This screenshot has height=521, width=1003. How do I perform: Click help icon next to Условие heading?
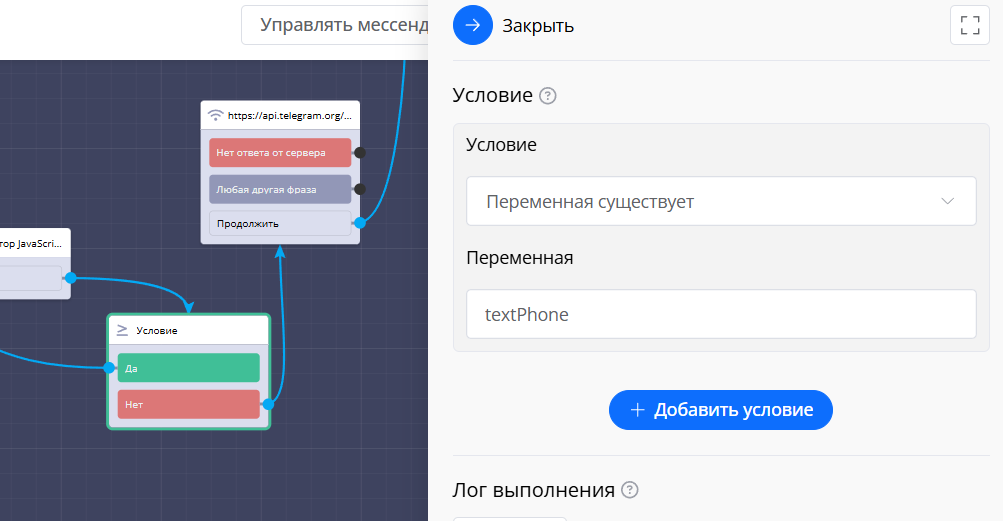pyautogui.click(x=547, y=96)
